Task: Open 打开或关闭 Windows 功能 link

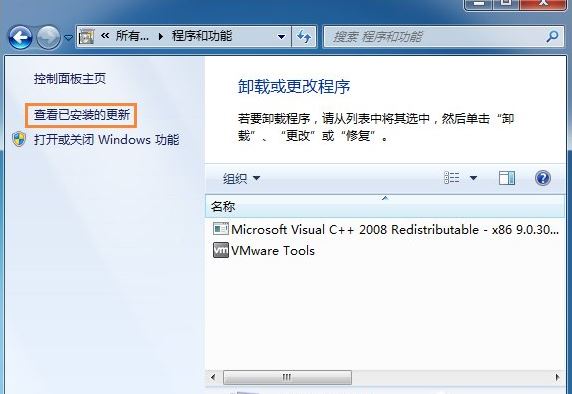Action: click(107, 140)
